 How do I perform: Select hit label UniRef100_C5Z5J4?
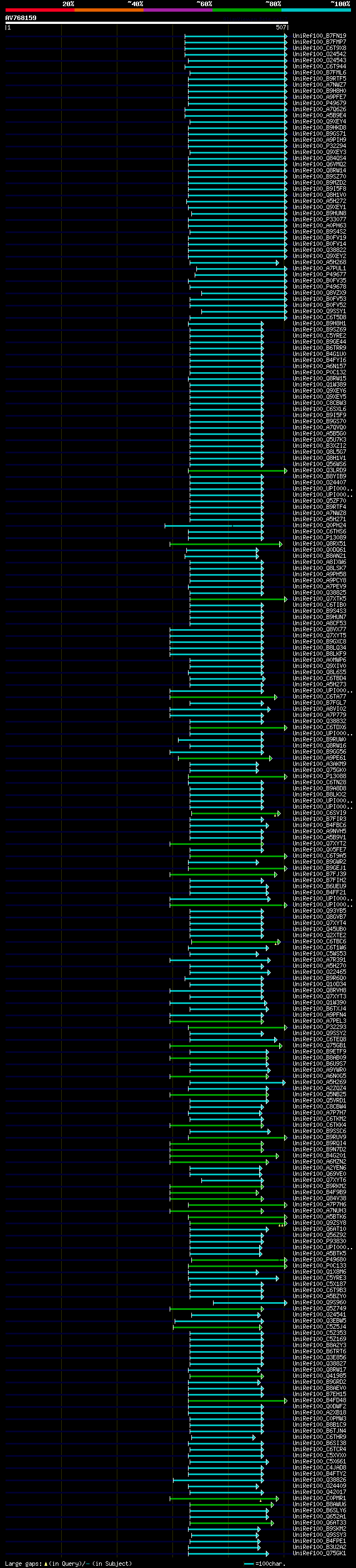[x=319, y=1328]
